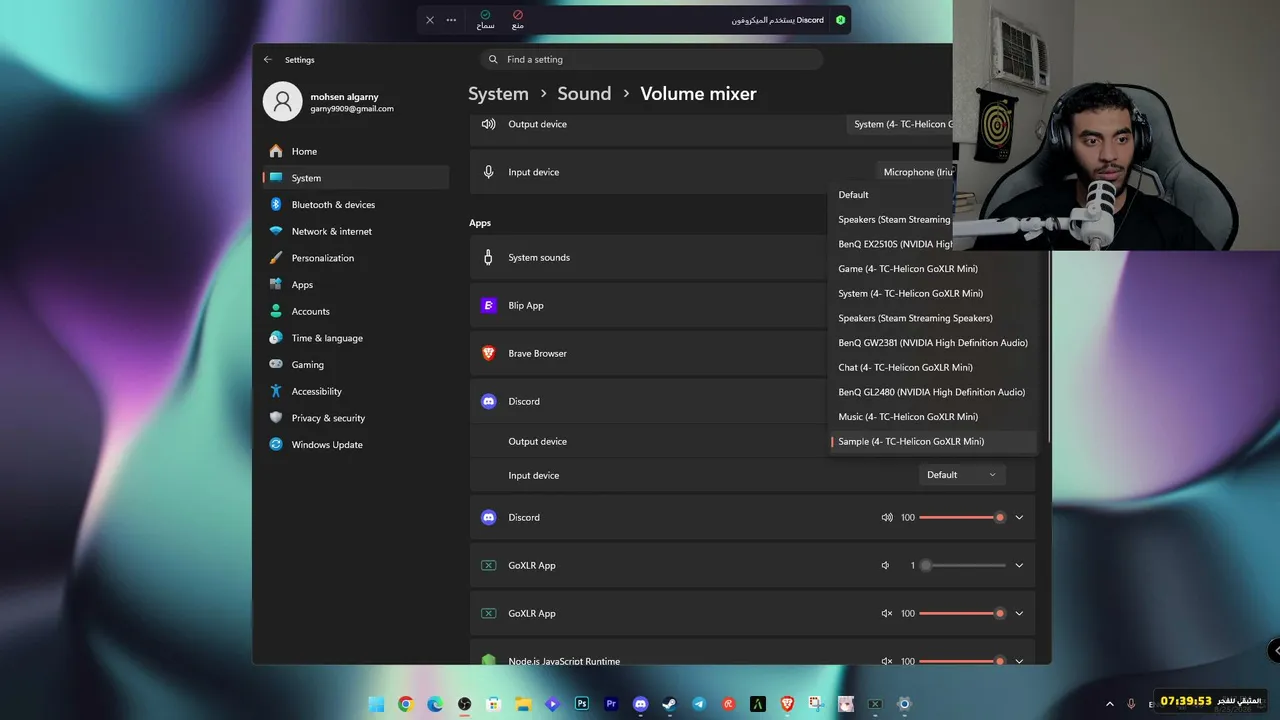Viewport: 1280px width, 720px height.
Task: Open more options on the microphone prompt
Action: [451, 20]
